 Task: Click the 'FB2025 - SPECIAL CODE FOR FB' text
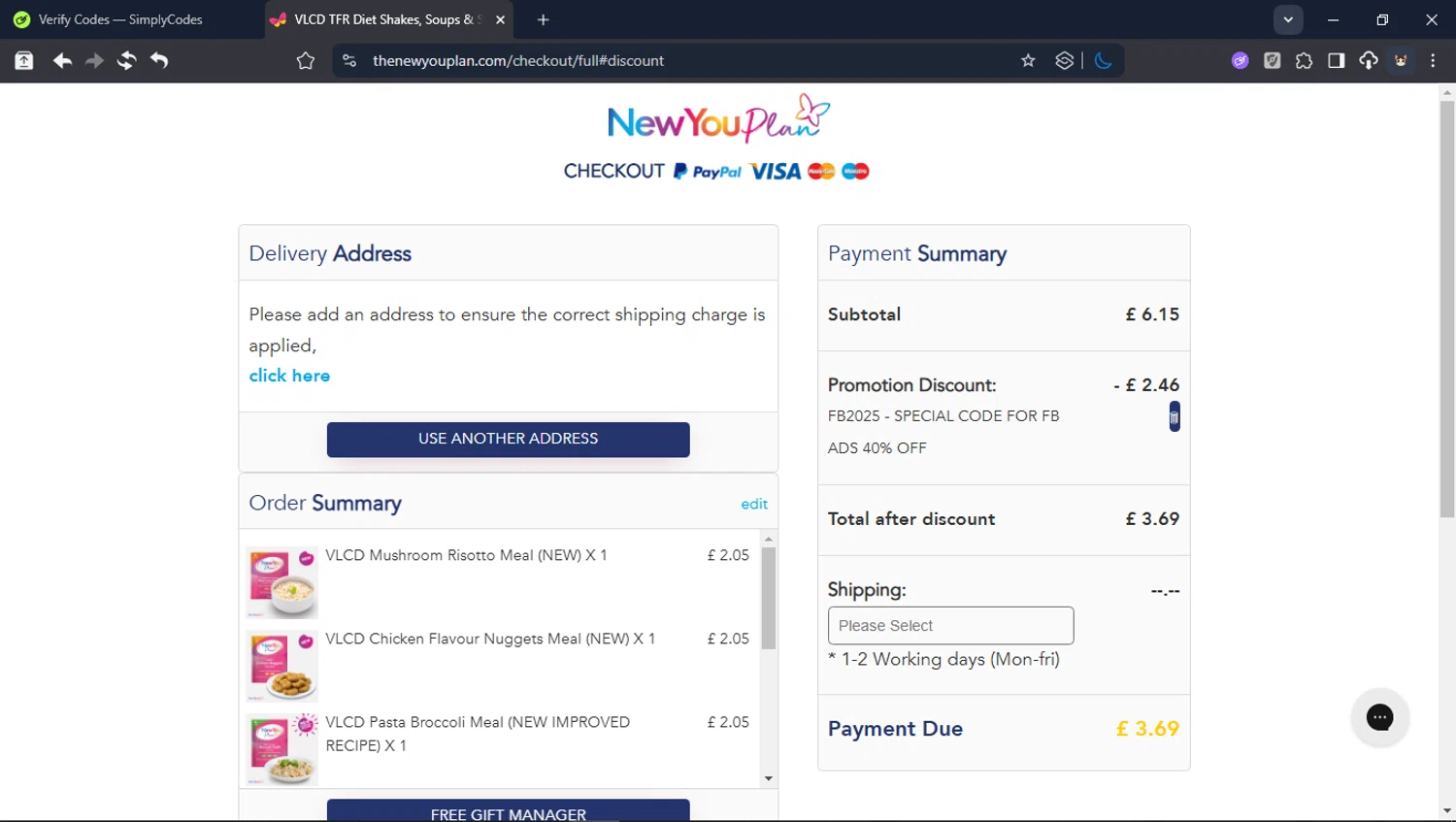[x=943, y=415]
